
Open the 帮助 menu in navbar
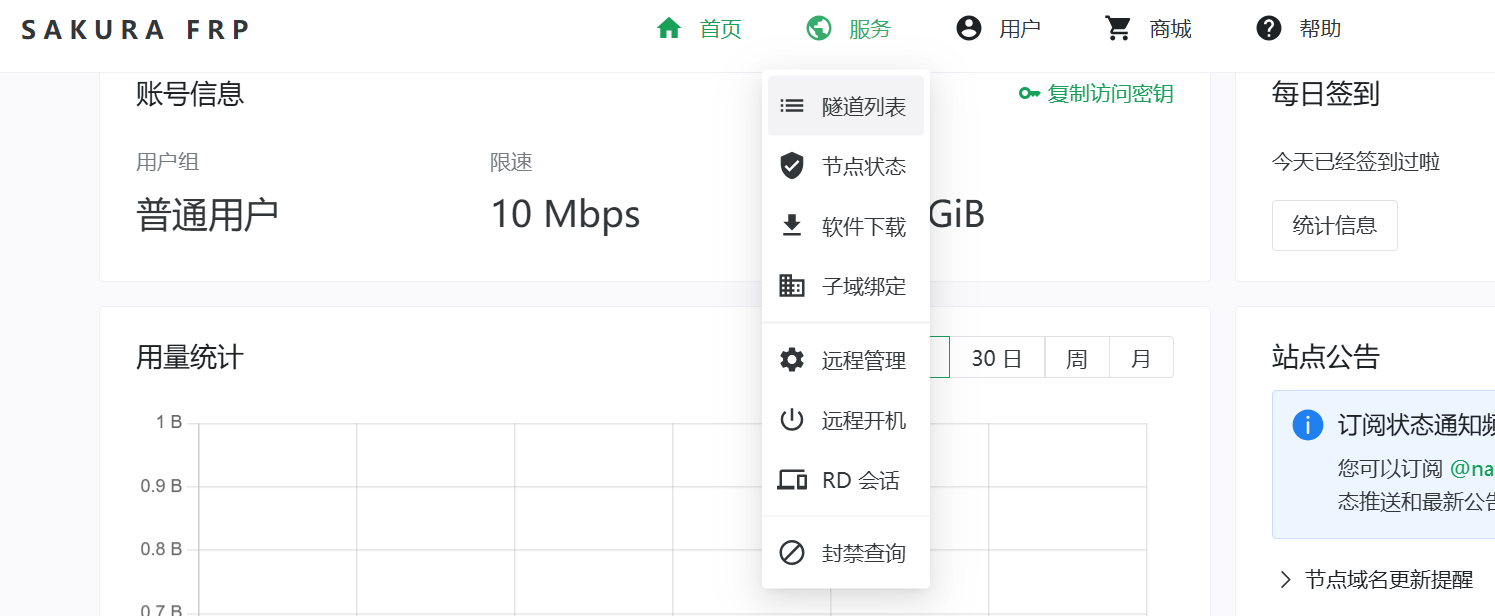pyautogui.click(x=1298, y=29)
